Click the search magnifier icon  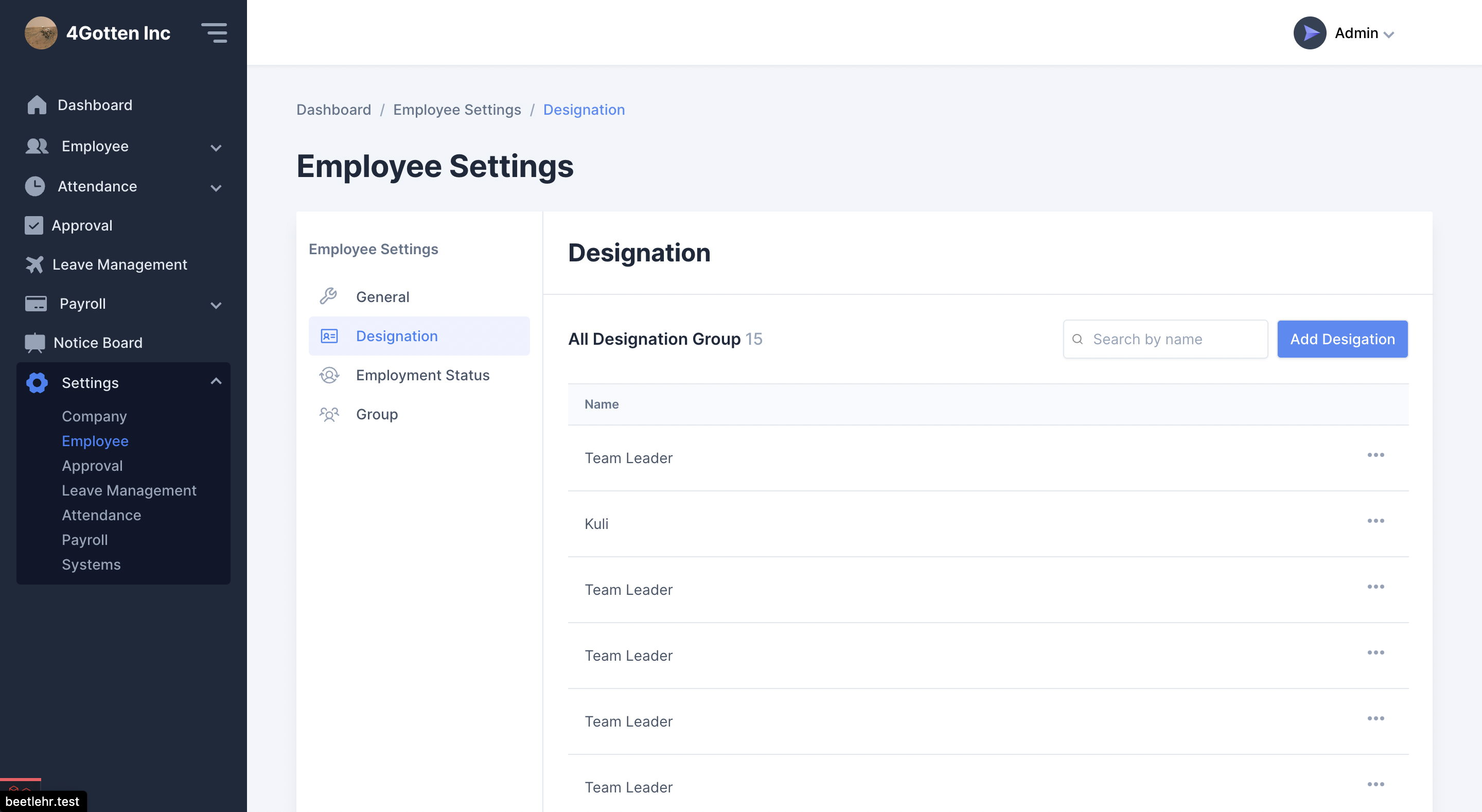tap(1078, 339)
